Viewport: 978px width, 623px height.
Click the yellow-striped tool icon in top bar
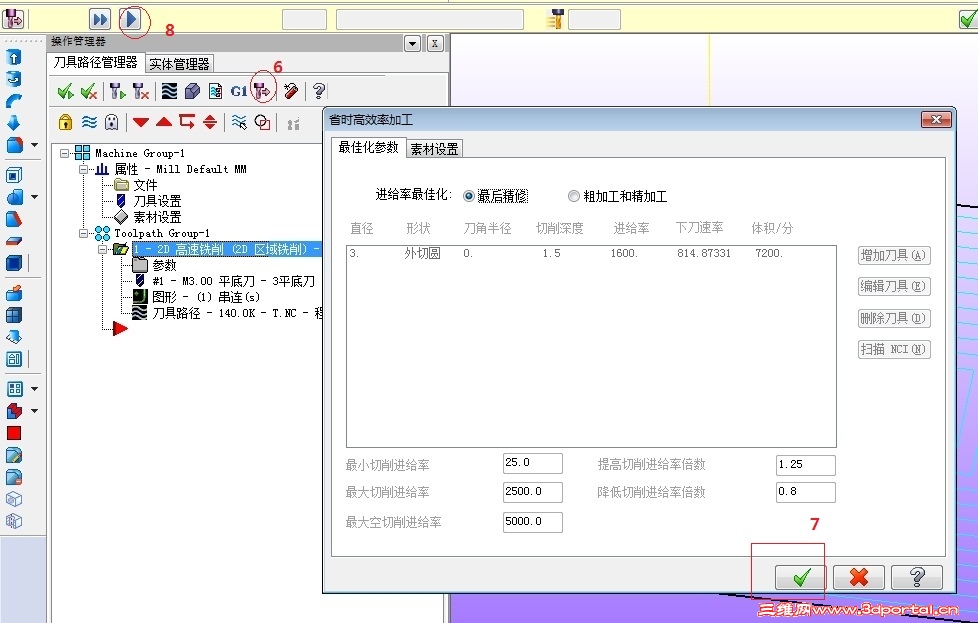pos(554,19)
